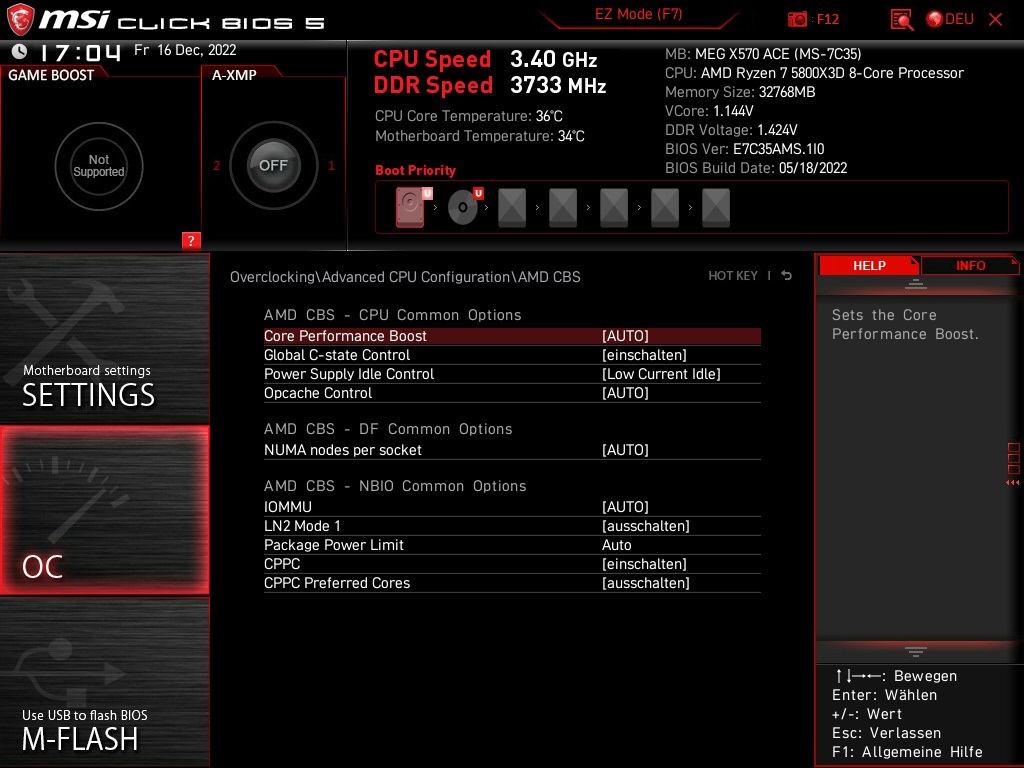
Task: Select the LN2 Mode 1 label
Action: [x=302, y=526]
